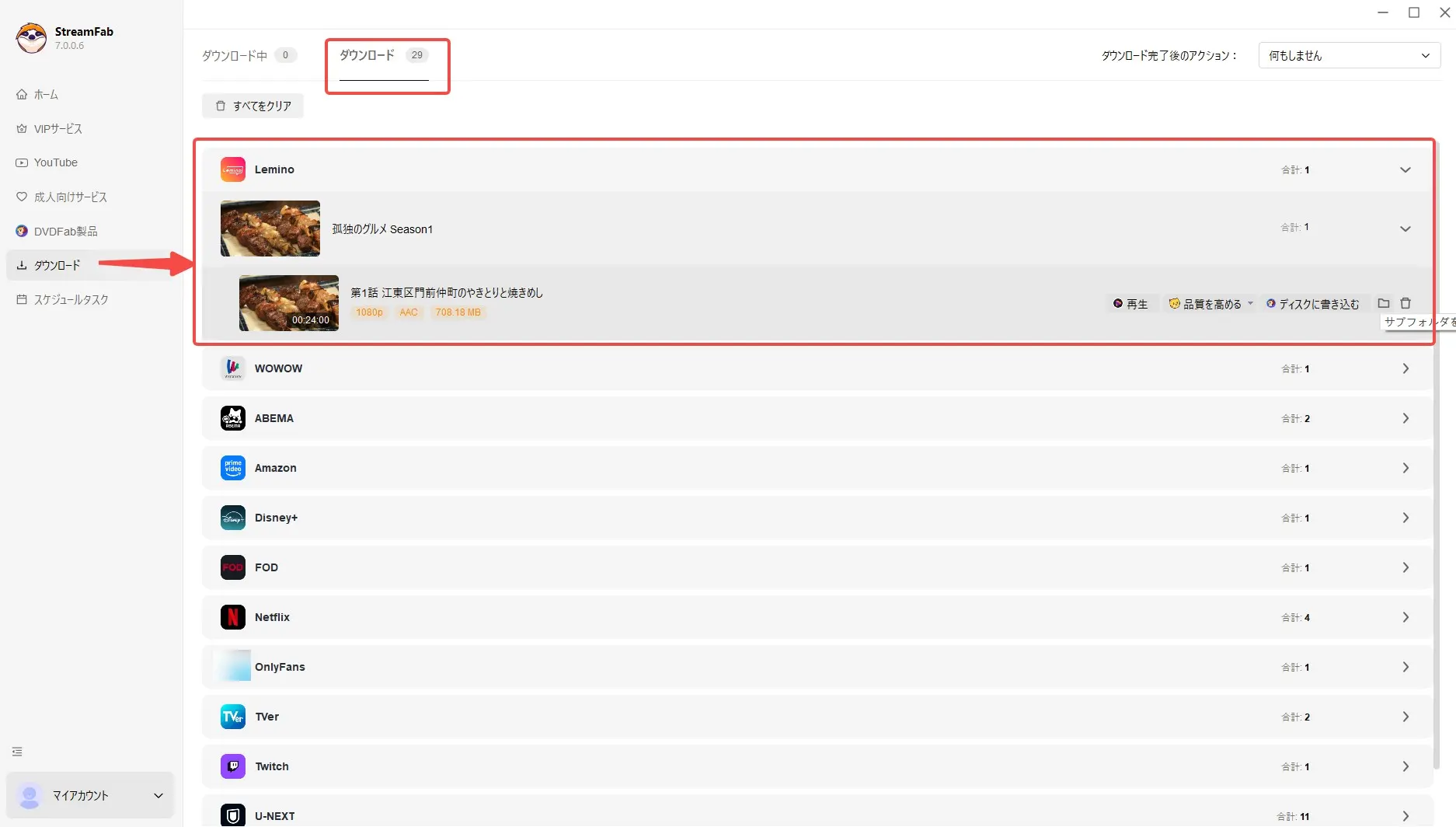Click the FOD service icon
The width and height of the screenshot is (1456, 827).
pyautogui.click(x=233, y=567)
